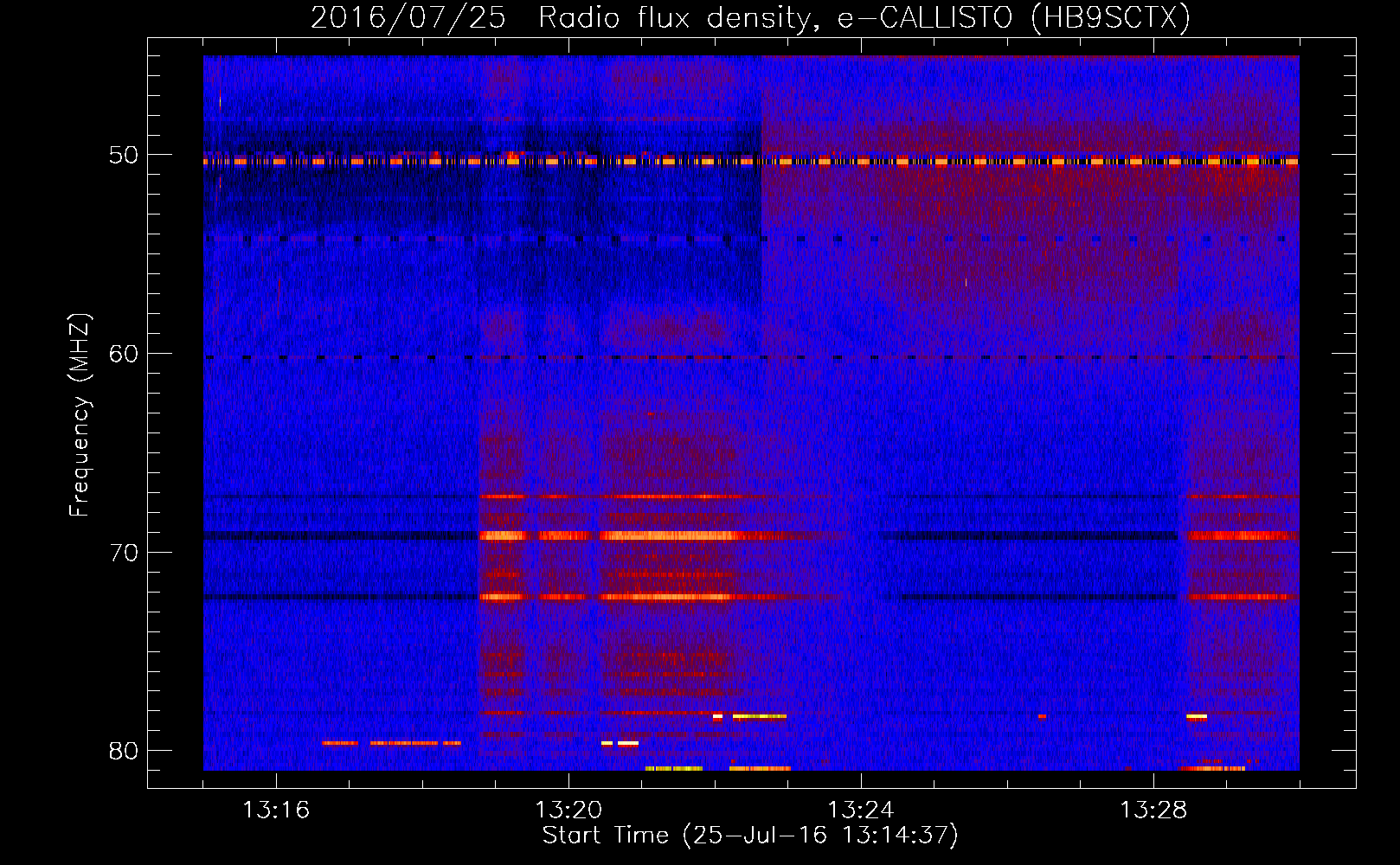This screenshot has width=1400, height=865.
Task: Click the '13:24' time tick label
Action: (861, 811)
